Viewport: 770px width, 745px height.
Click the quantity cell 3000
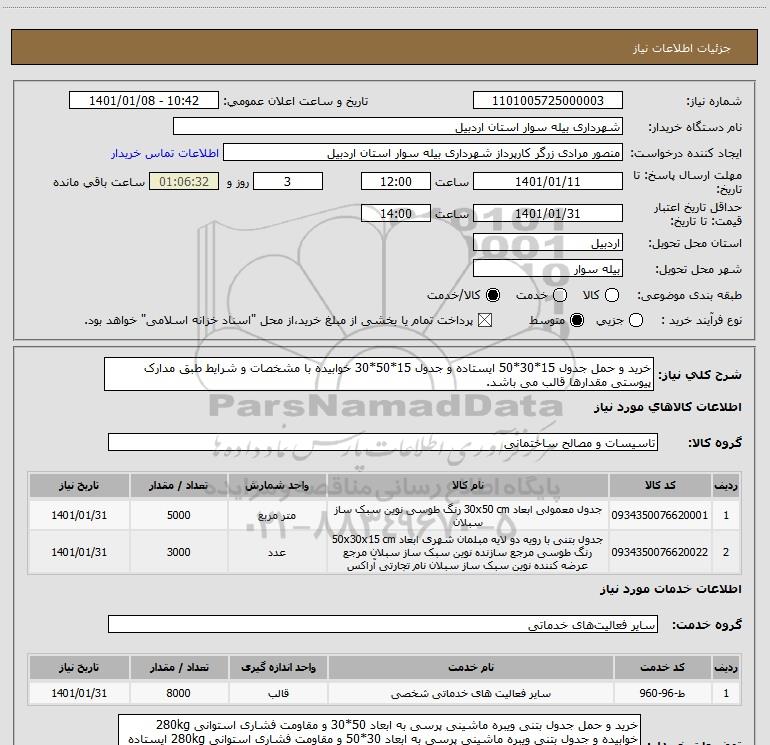point(179,552)
